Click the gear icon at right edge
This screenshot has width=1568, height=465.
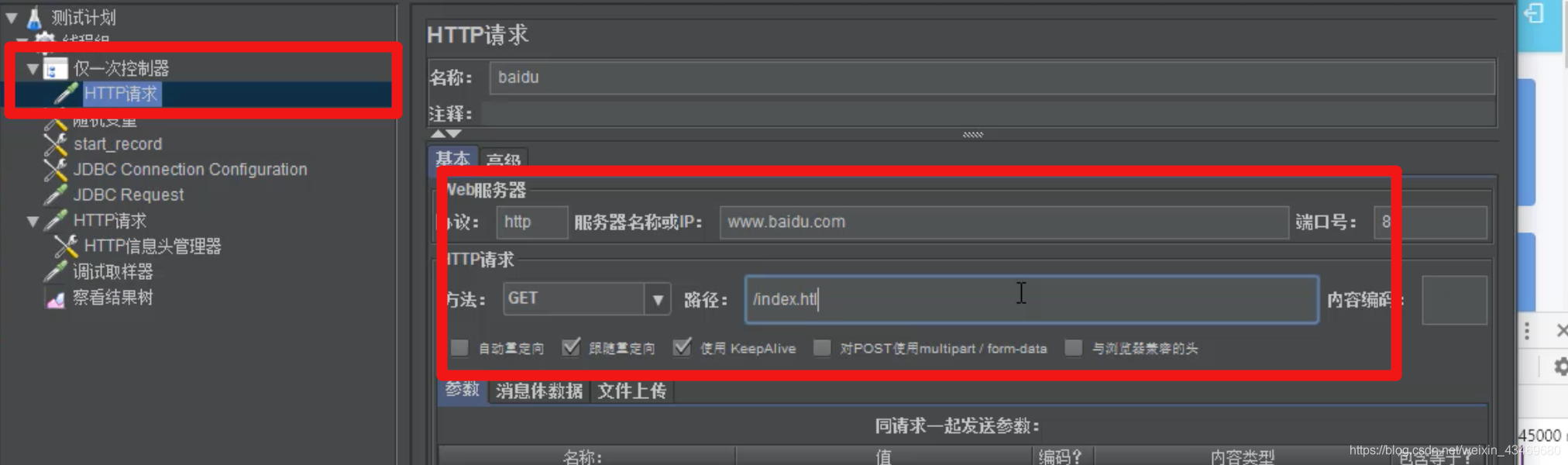click(x=1560, y=367)
